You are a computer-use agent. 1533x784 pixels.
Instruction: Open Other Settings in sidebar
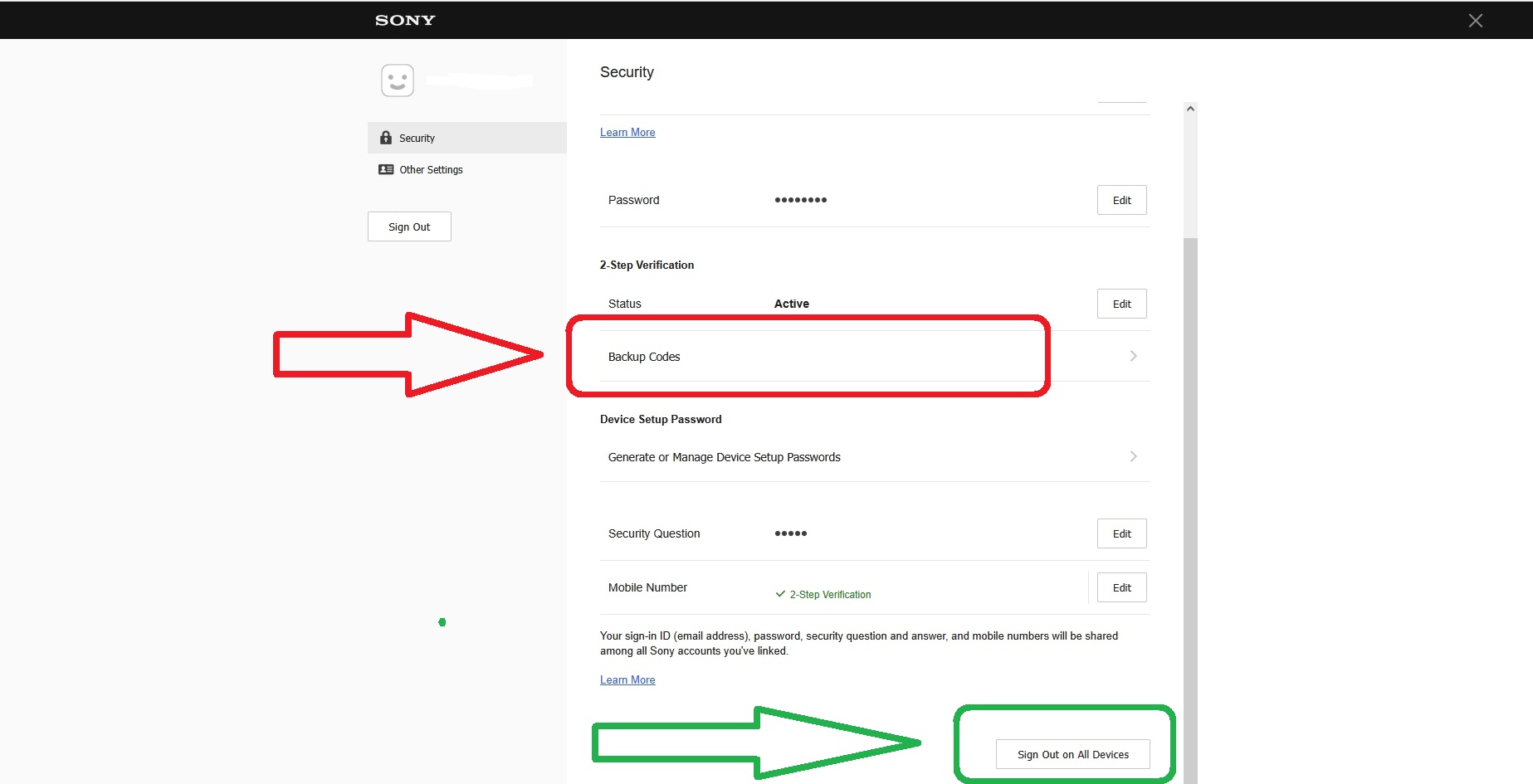click(467, 169)
